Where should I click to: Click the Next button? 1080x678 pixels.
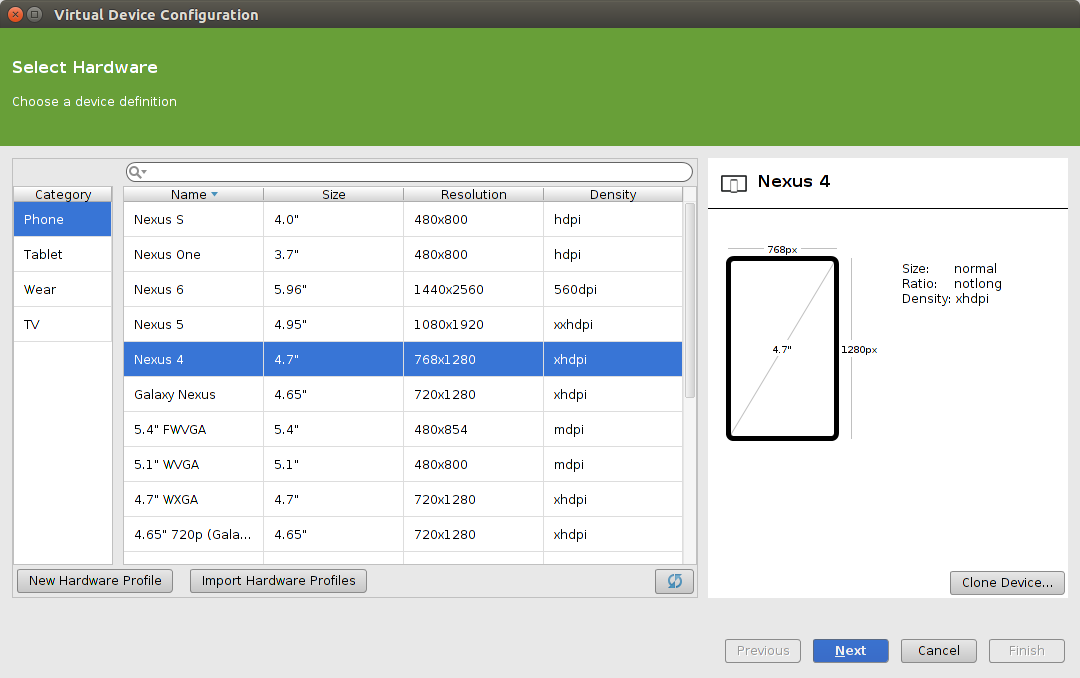coord(851,650)
